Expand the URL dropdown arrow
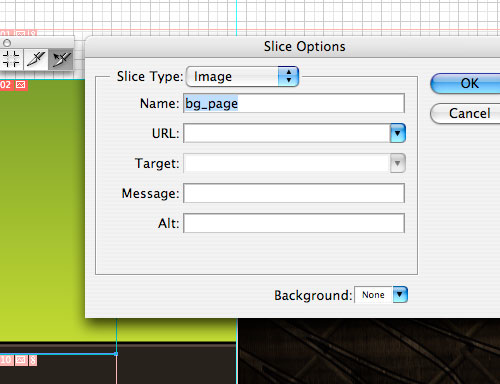Image resolution: width=500 pixels, height=384 pixels. click(398, 133)
